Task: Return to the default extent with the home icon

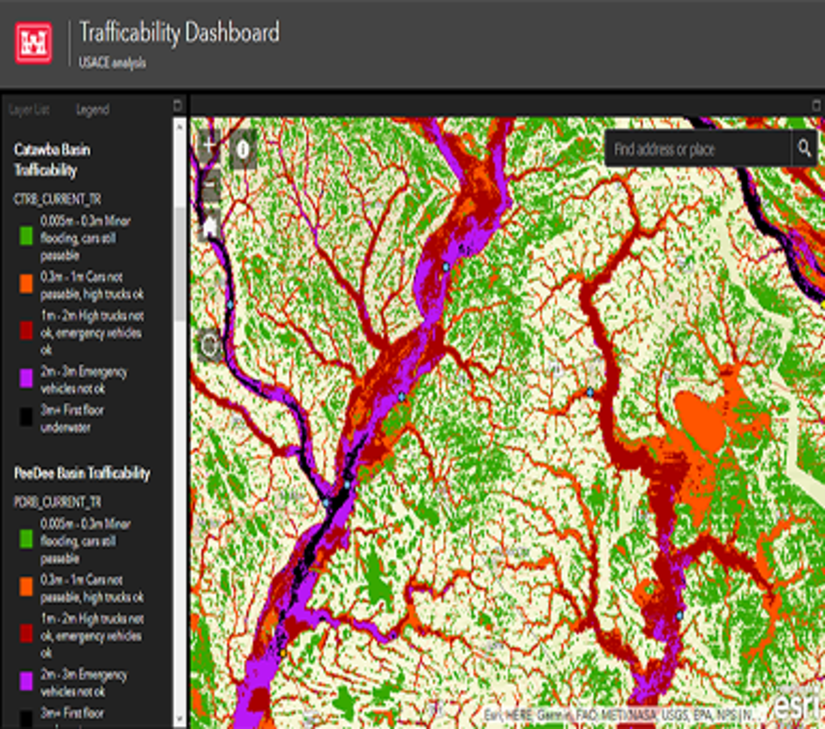Action: tap(209, 225)
